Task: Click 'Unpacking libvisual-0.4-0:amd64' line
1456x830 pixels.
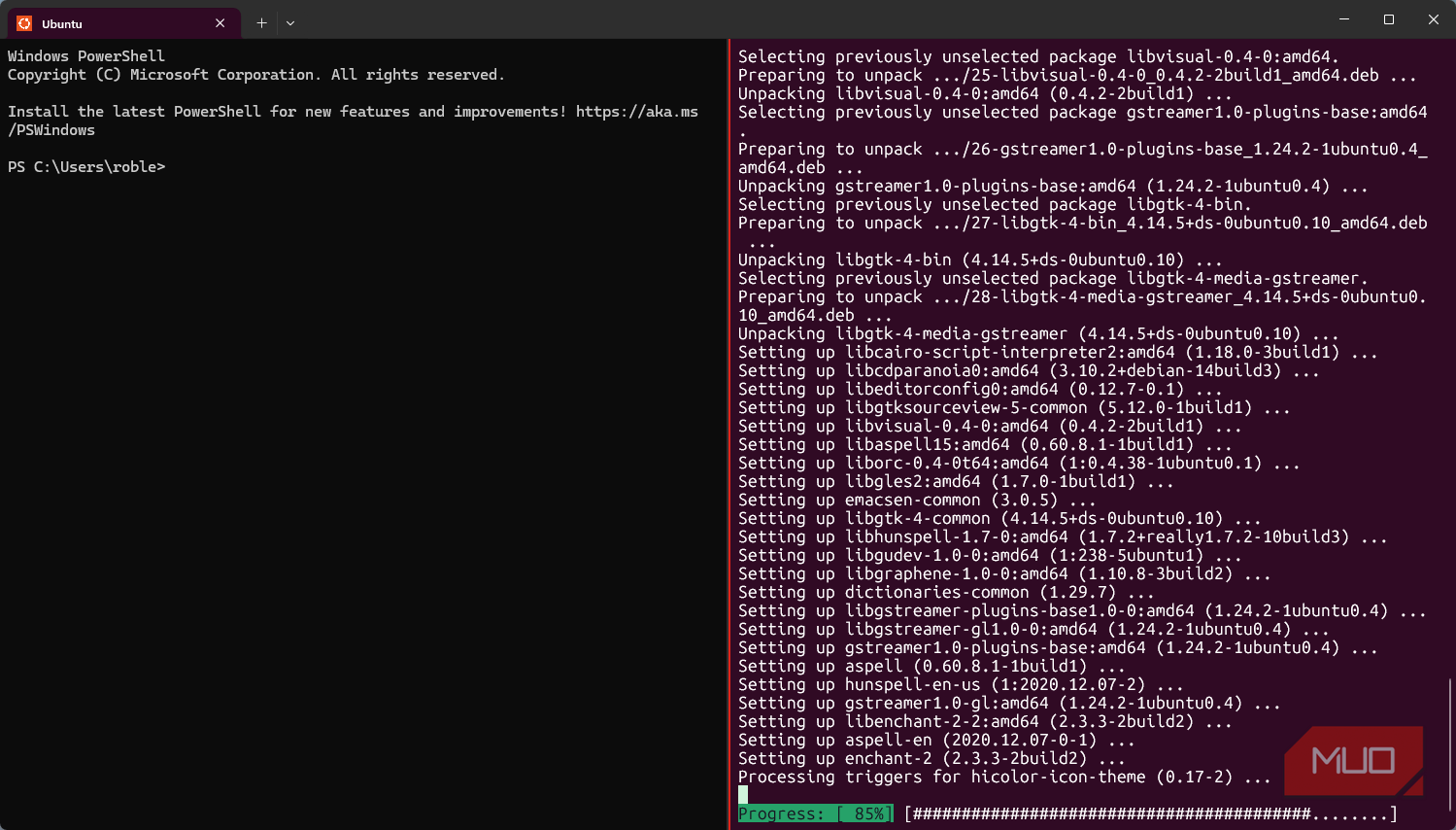Action: 985,93
